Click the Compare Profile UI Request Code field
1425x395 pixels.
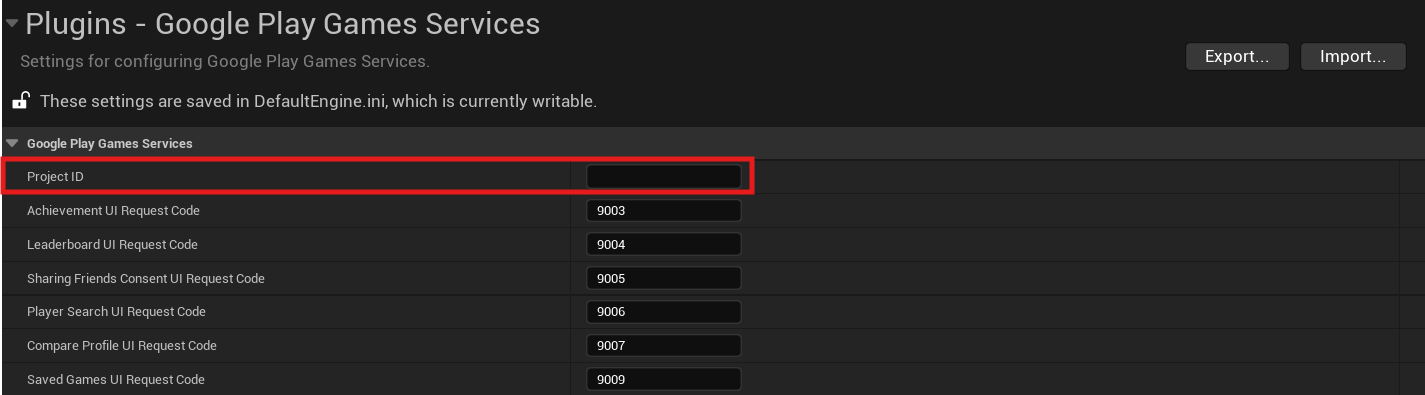pyautogui.click(x=663, y=346)
